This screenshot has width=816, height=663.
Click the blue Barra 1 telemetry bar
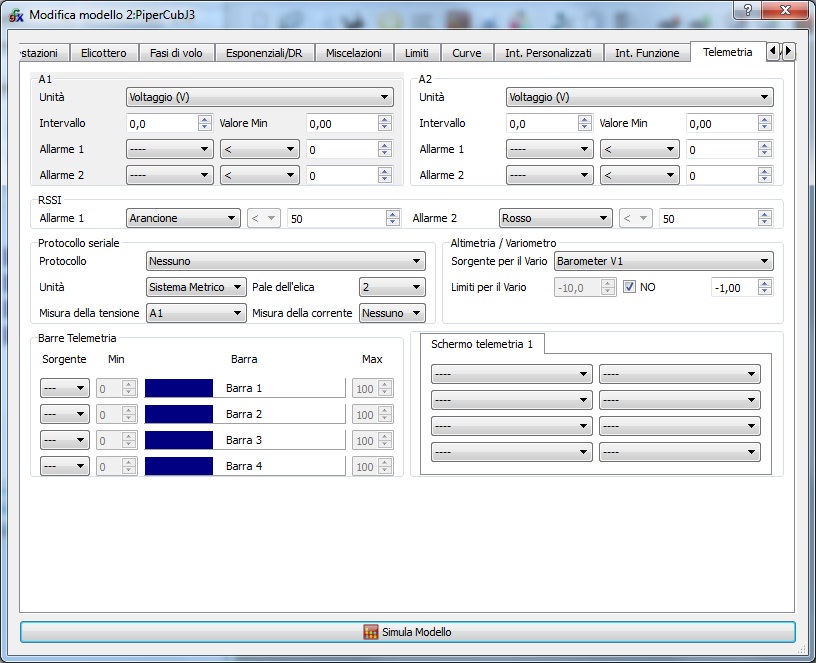(179, 388)
